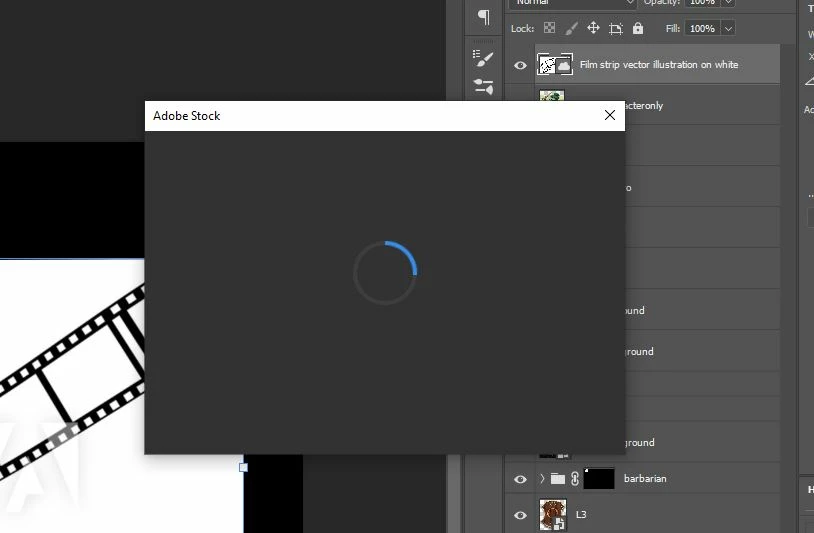Click the transform handle on the canvas
Image resolution: width=814 pixels, height=533 pixels.
pos(243,468)
